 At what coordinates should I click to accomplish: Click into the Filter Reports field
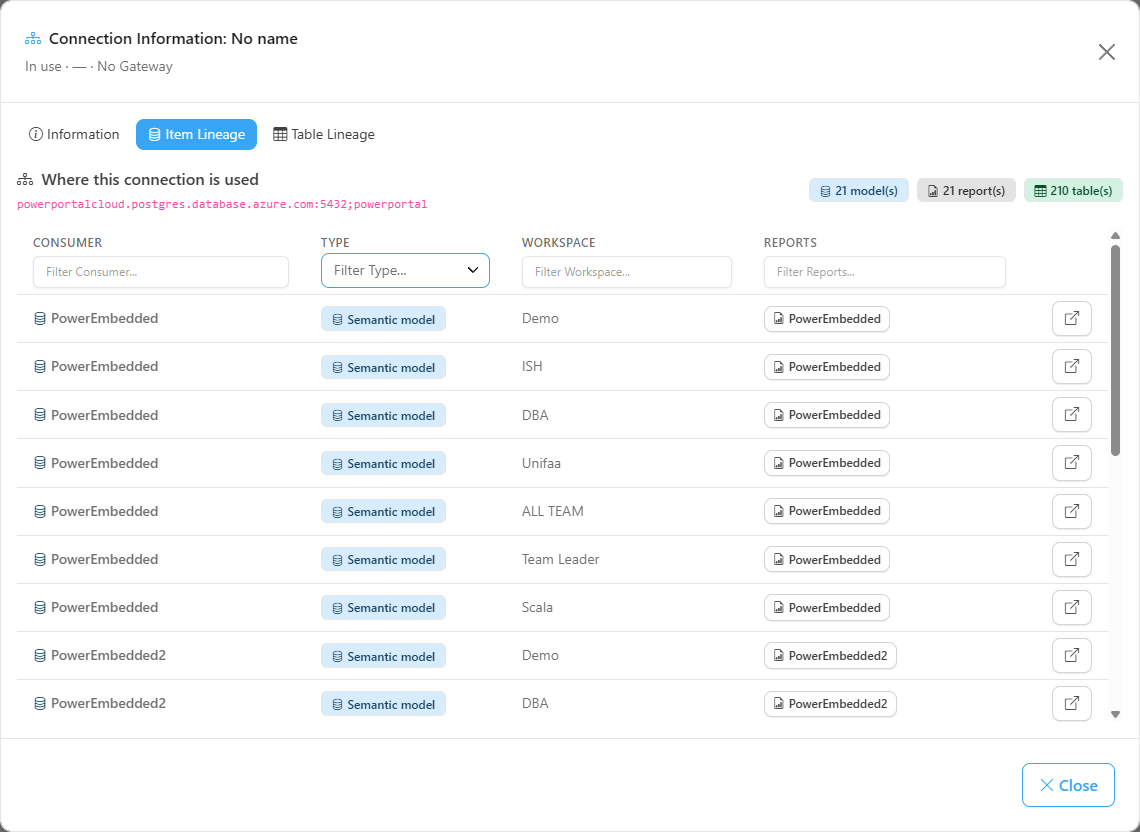coord(885,272)
